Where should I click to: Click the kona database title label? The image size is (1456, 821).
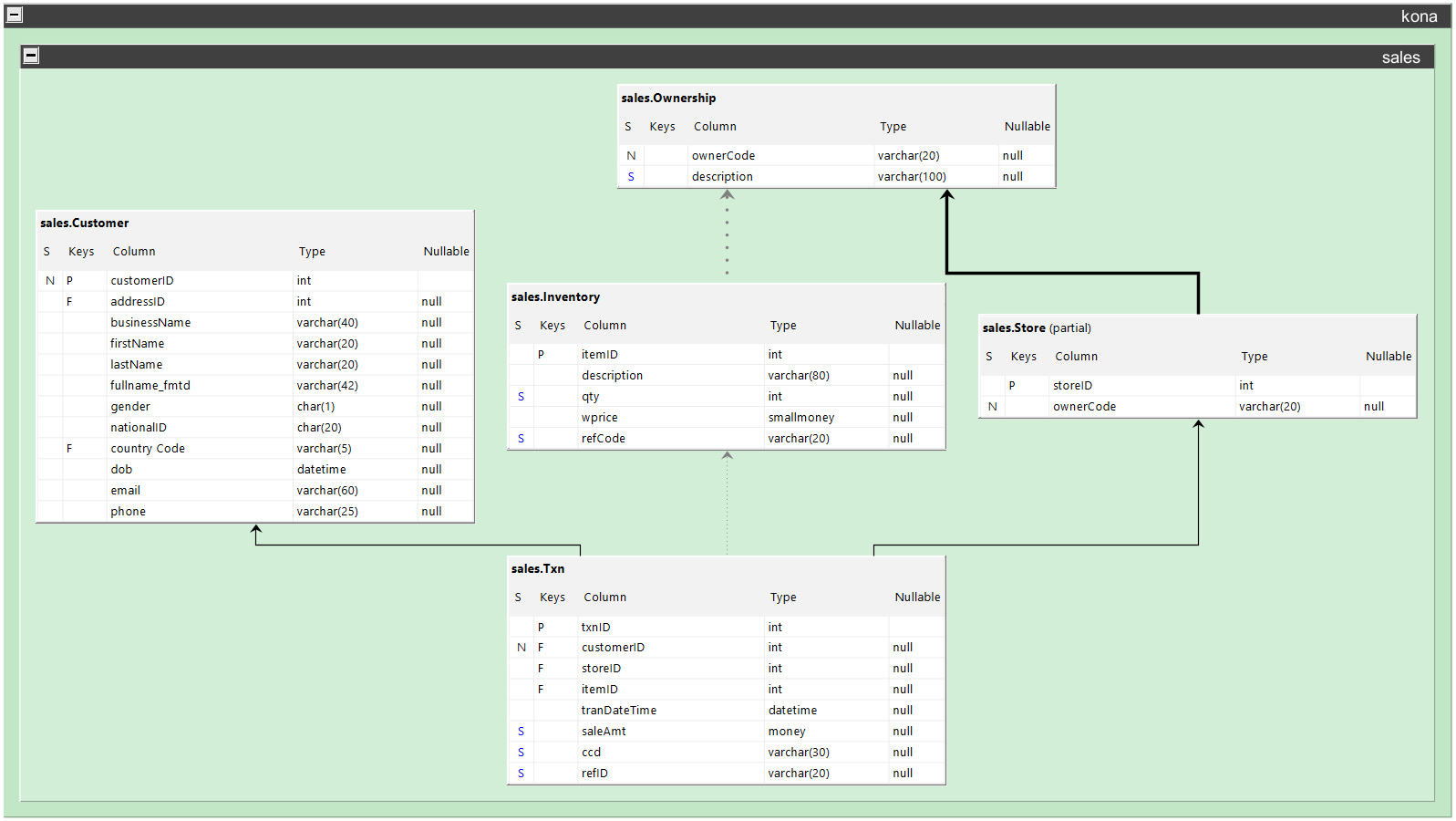tap(1419, 16)
